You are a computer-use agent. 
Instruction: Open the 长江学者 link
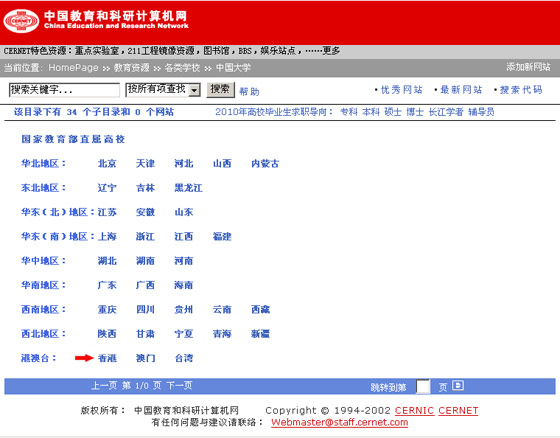coord(446,112)
